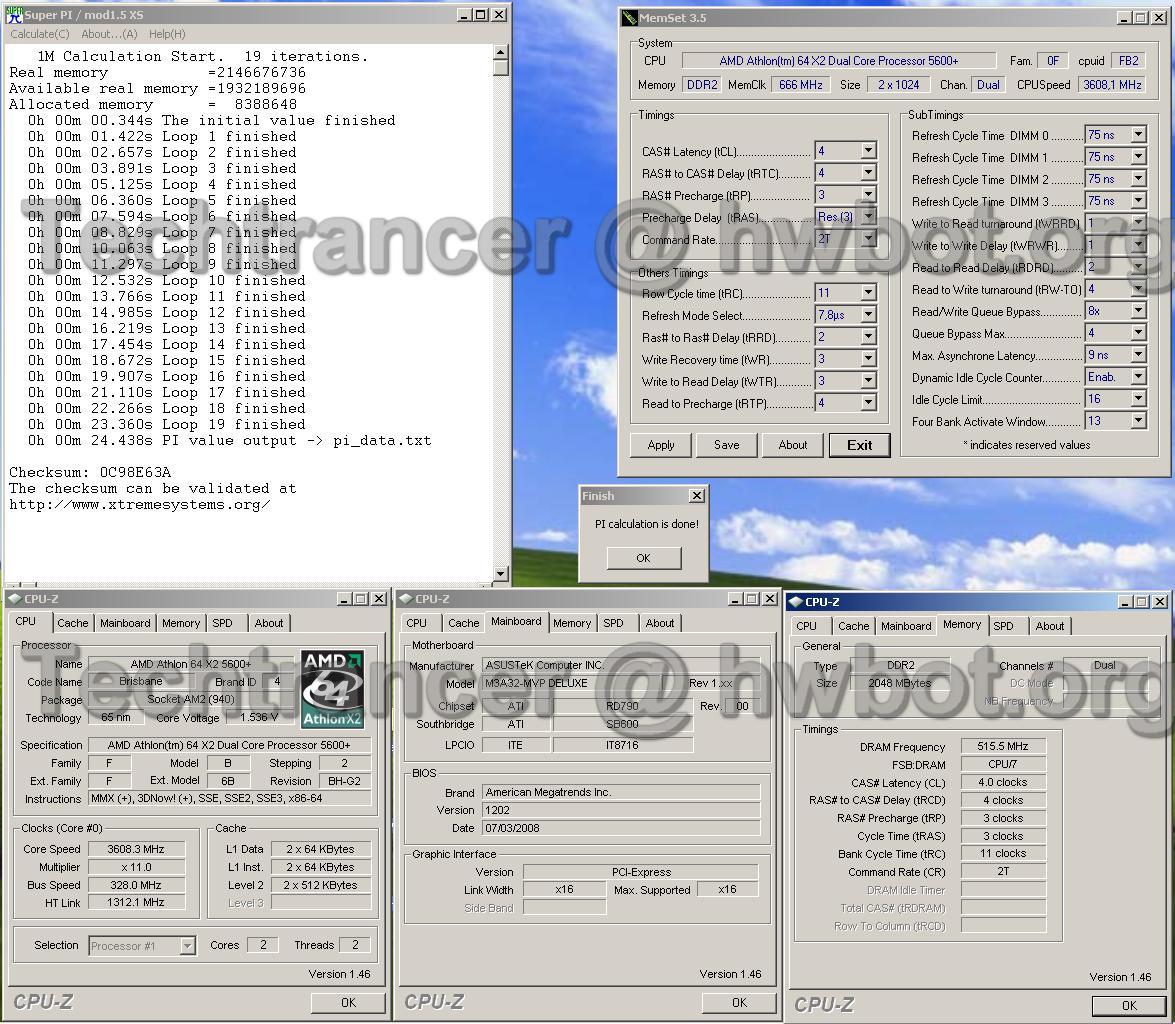1175x1024 pixels.
Task: Open the Help(H) menu in Super PI
Action: point(167,34)
